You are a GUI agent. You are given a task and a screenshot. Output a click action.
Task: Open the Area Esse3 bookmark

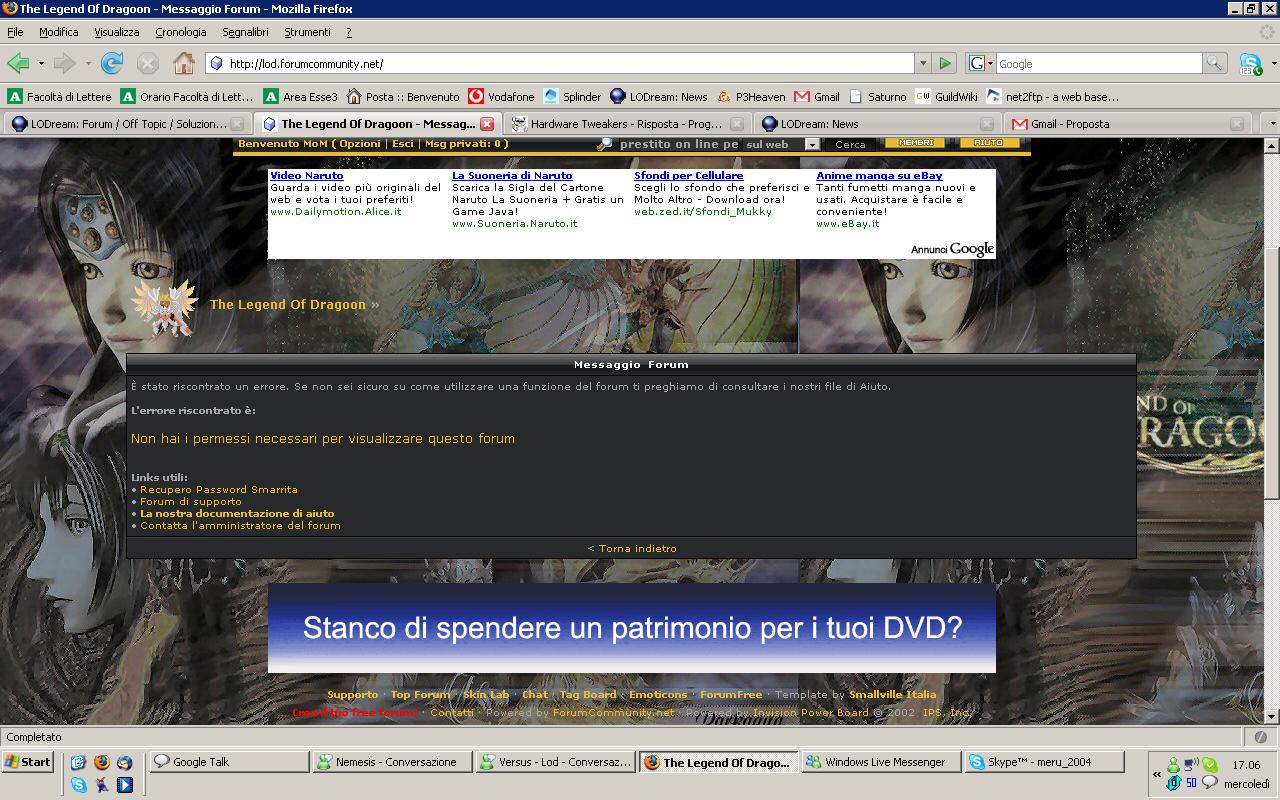[301, 97]
